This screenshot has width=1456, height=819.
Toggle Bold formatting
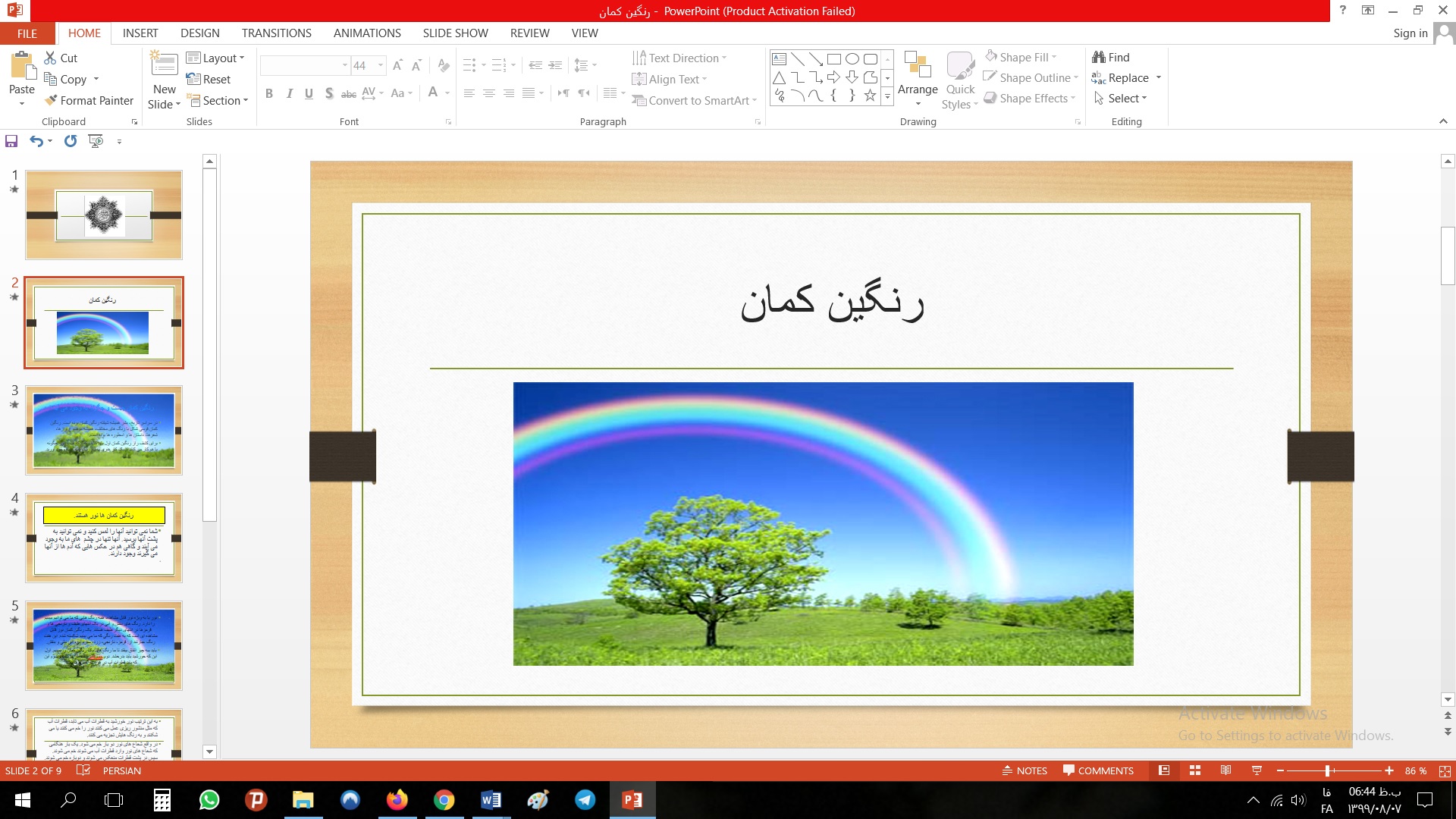[x=269, y=93]
